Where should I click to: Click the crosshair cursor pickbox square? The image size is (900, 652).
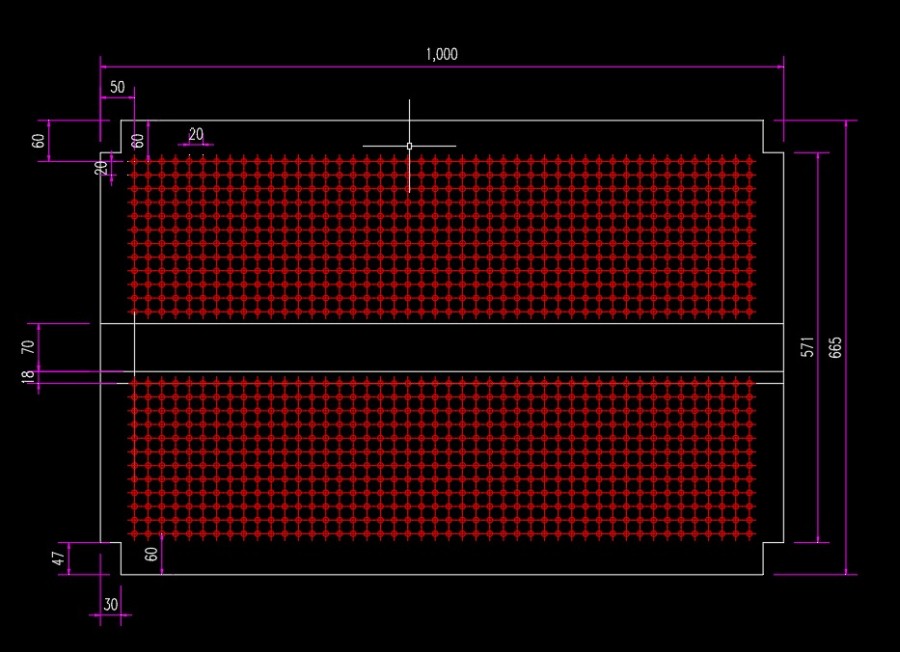[409, 146]
